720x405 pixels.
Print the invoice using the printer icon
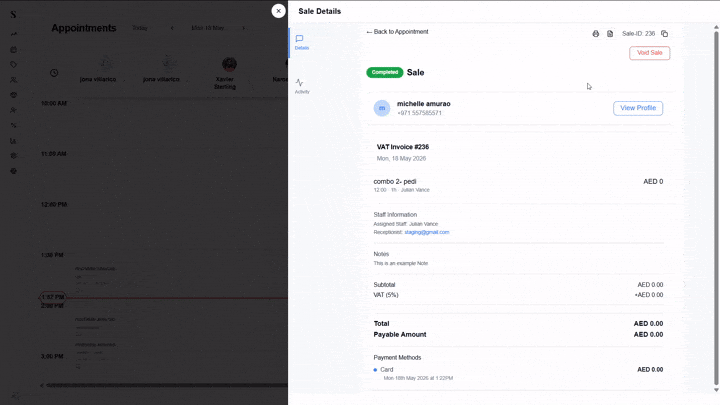coord(596,34)
